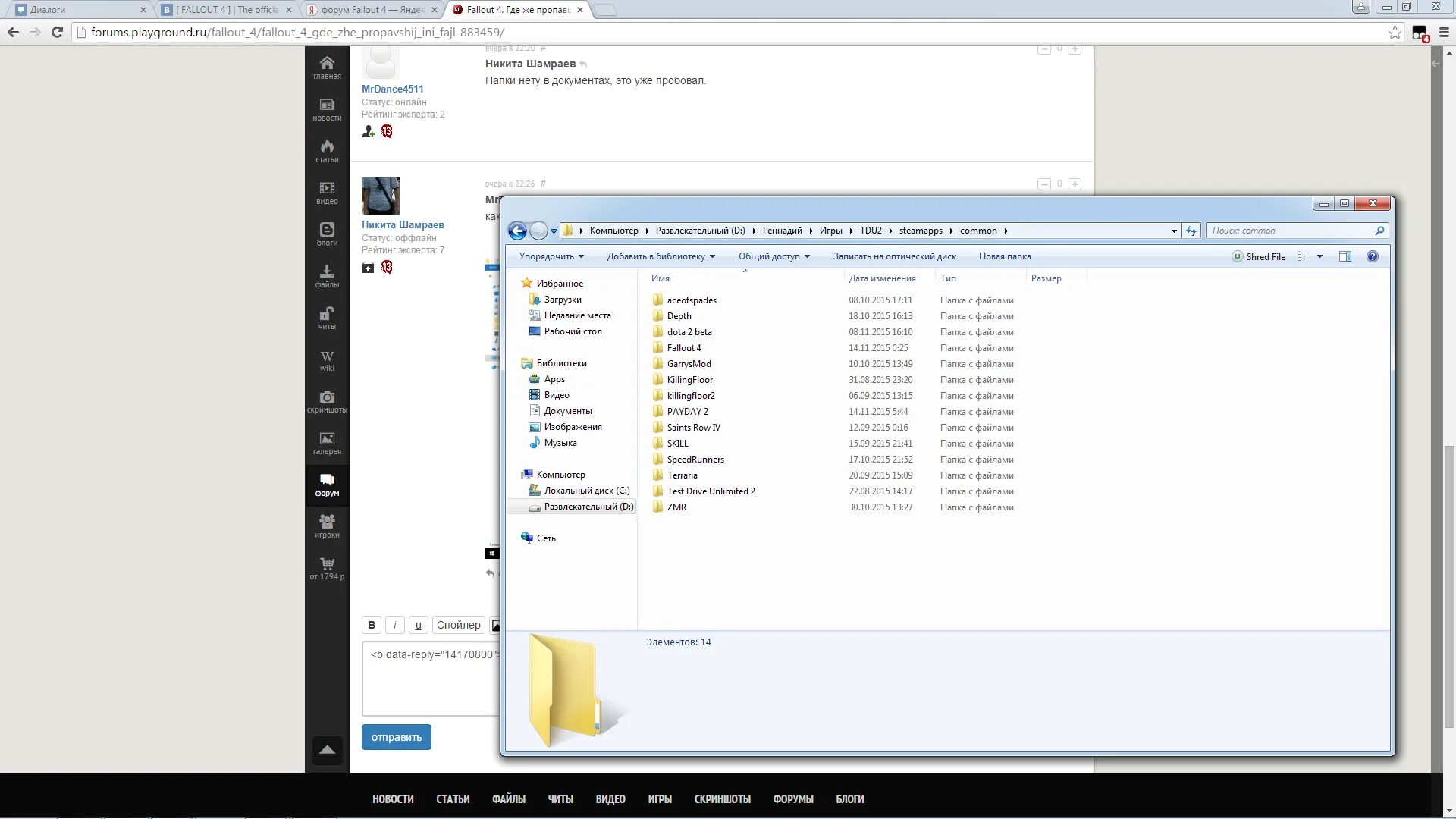This screenshot has height=819, width=1456.
Task: Switch to the [ FALLOUT 4 ] browser tab
Action: pos(225,10)
